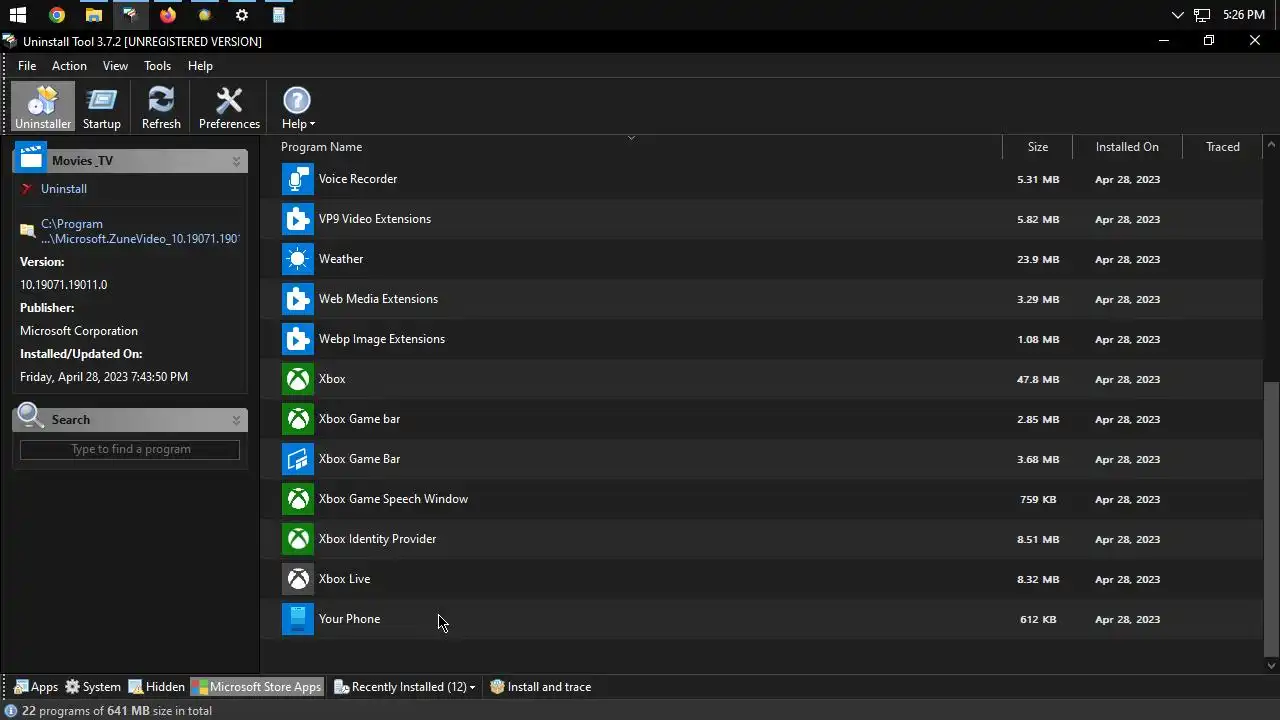Select the Webp Image Extensions icon
This screenshot has height=720, width=1280.
click(298, 339)
